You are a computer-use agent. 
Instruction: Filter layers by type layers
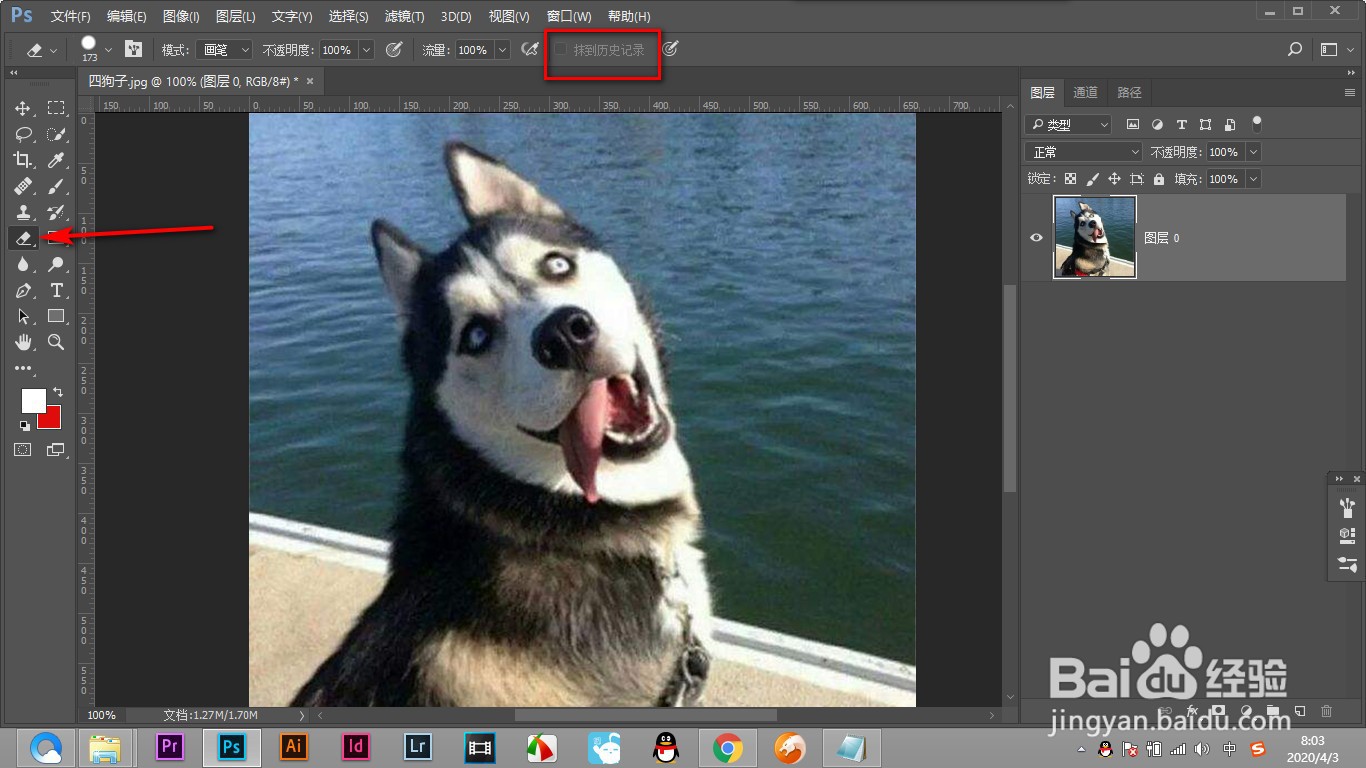point(1181,125)
